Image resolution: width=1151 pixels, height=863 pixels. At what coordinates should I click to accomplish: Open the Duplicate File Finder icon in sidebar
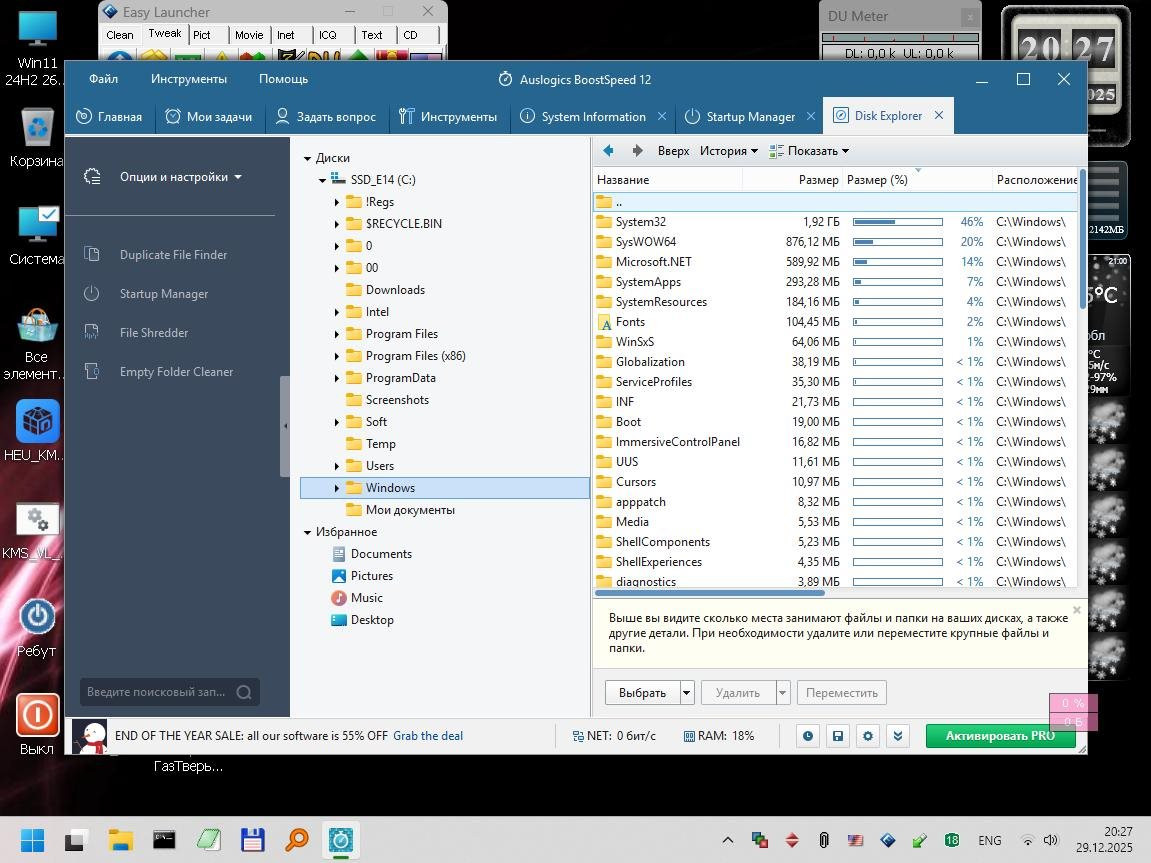pyautogui.click(x=92, y=255)
